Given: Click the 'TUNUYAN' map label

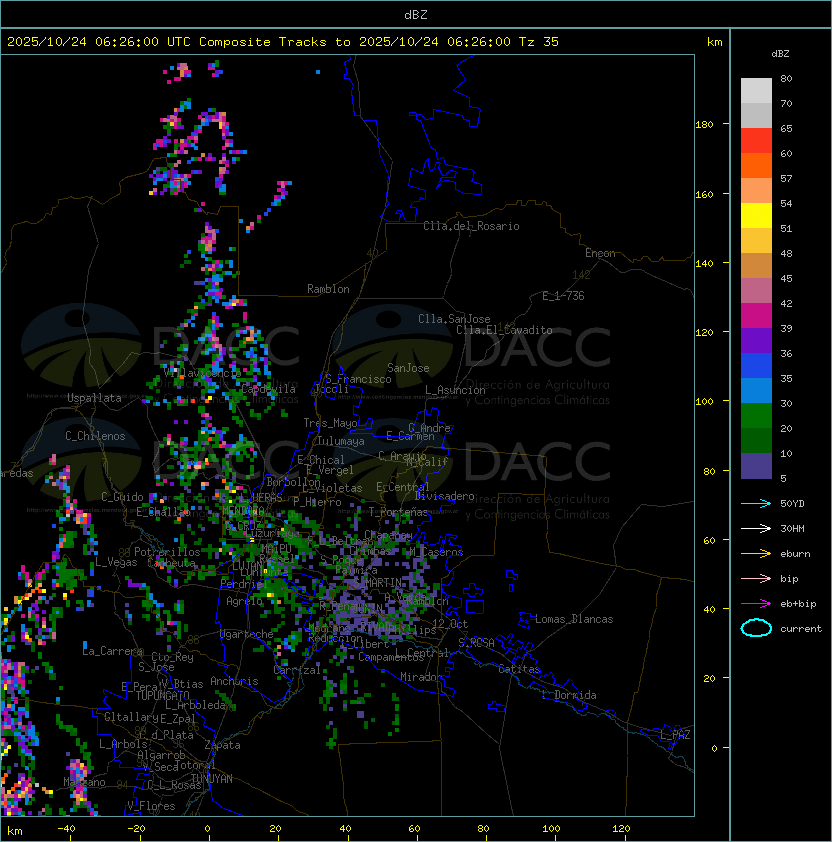Looking at the screenshot, I should pyautogui.click(x=212, y=779).
